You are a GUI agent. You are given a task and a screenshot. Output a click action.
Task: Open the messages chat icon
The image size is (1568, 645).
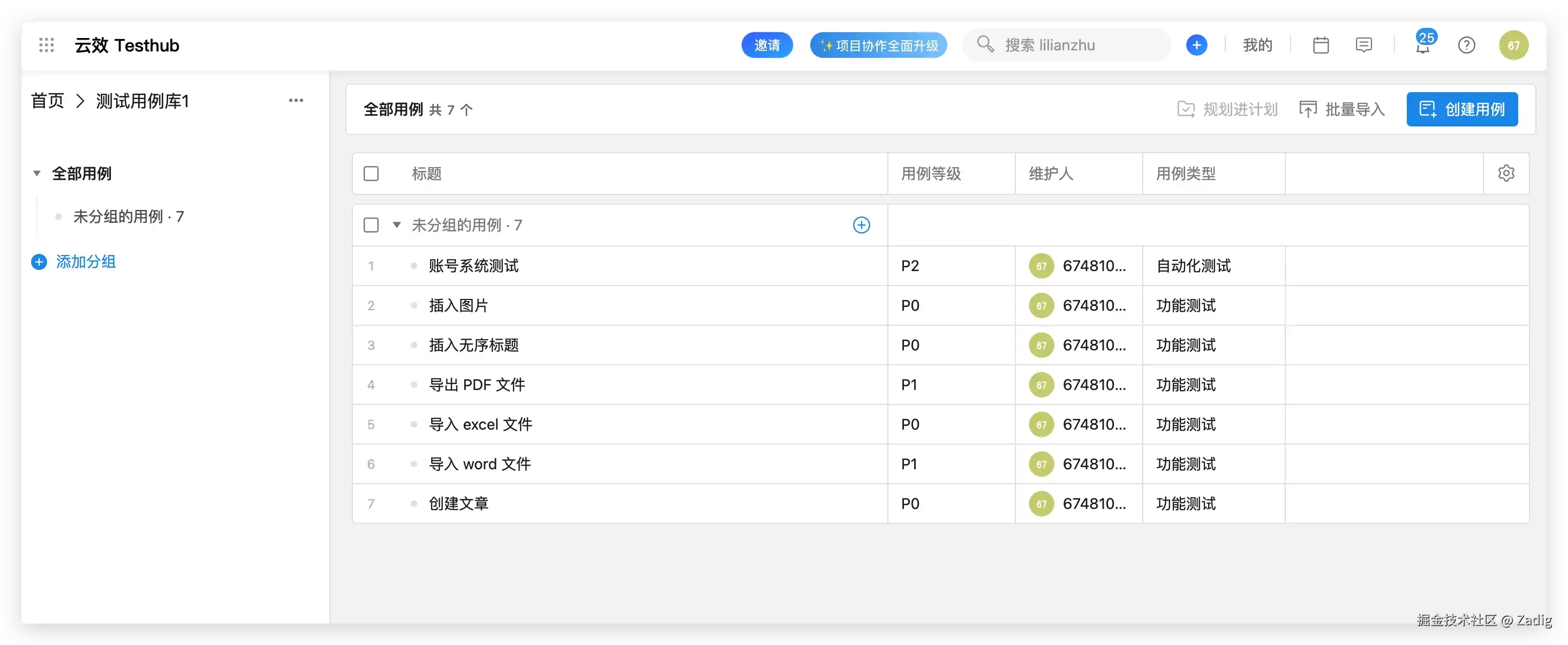tap(1363, 45)
